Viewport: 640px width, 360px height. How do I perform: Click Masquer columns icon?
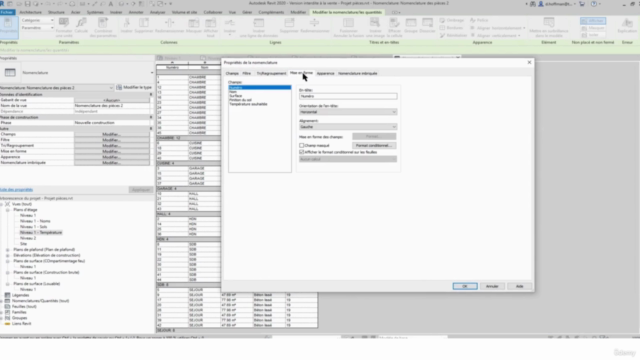(194, 27)
